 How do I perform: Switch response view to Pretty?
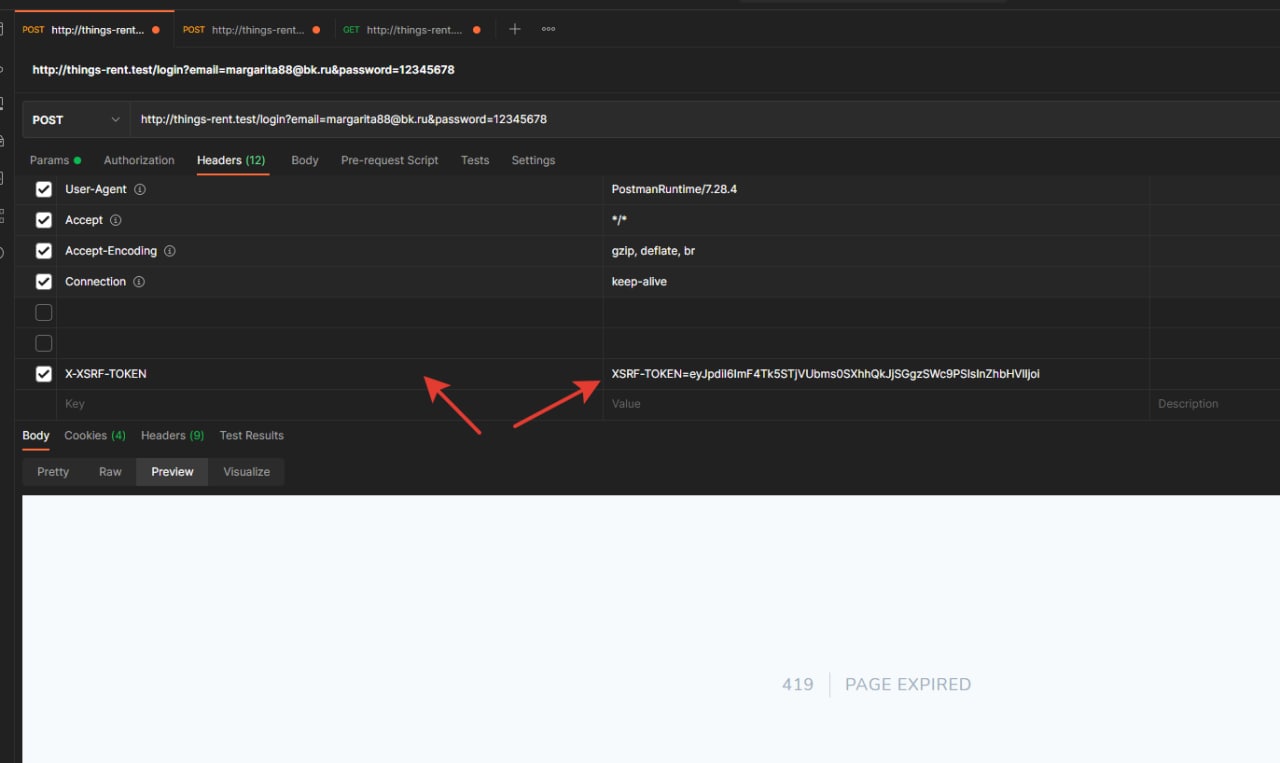(53, 472)
